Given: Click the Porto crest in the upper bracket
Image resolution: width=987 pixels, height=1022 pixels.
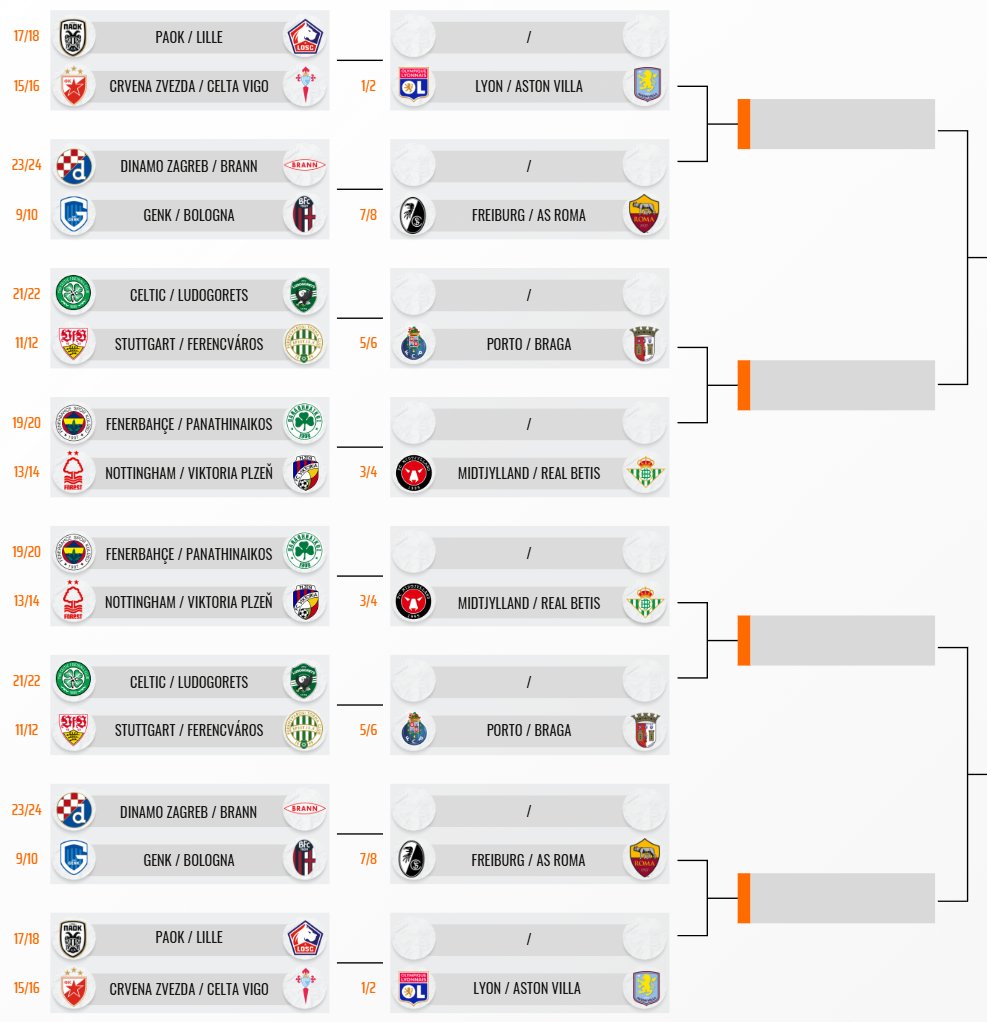Looking at the screenshot, I should click(x=413, y=343).
